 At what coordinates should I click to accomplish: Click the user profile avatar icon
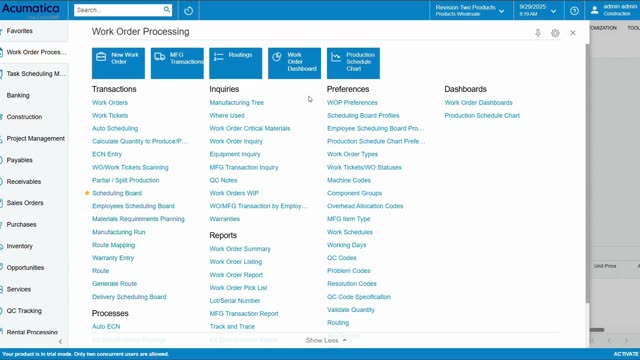tap(595, 10)
